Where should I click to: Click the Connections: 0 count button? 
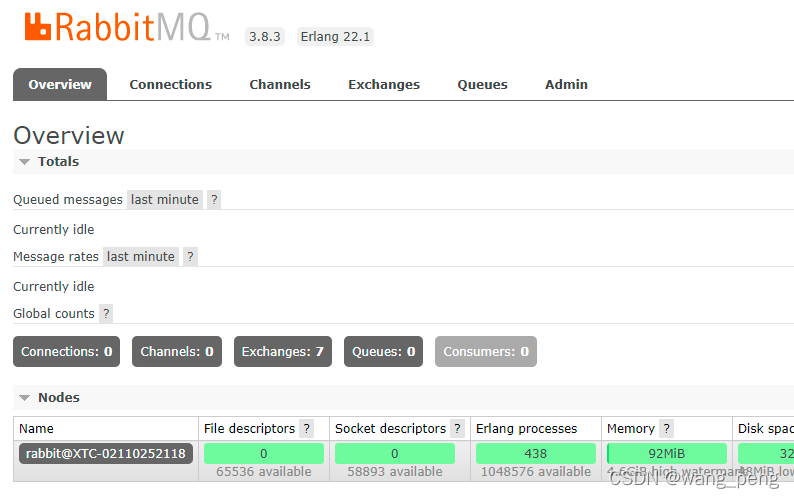(66, 352)
